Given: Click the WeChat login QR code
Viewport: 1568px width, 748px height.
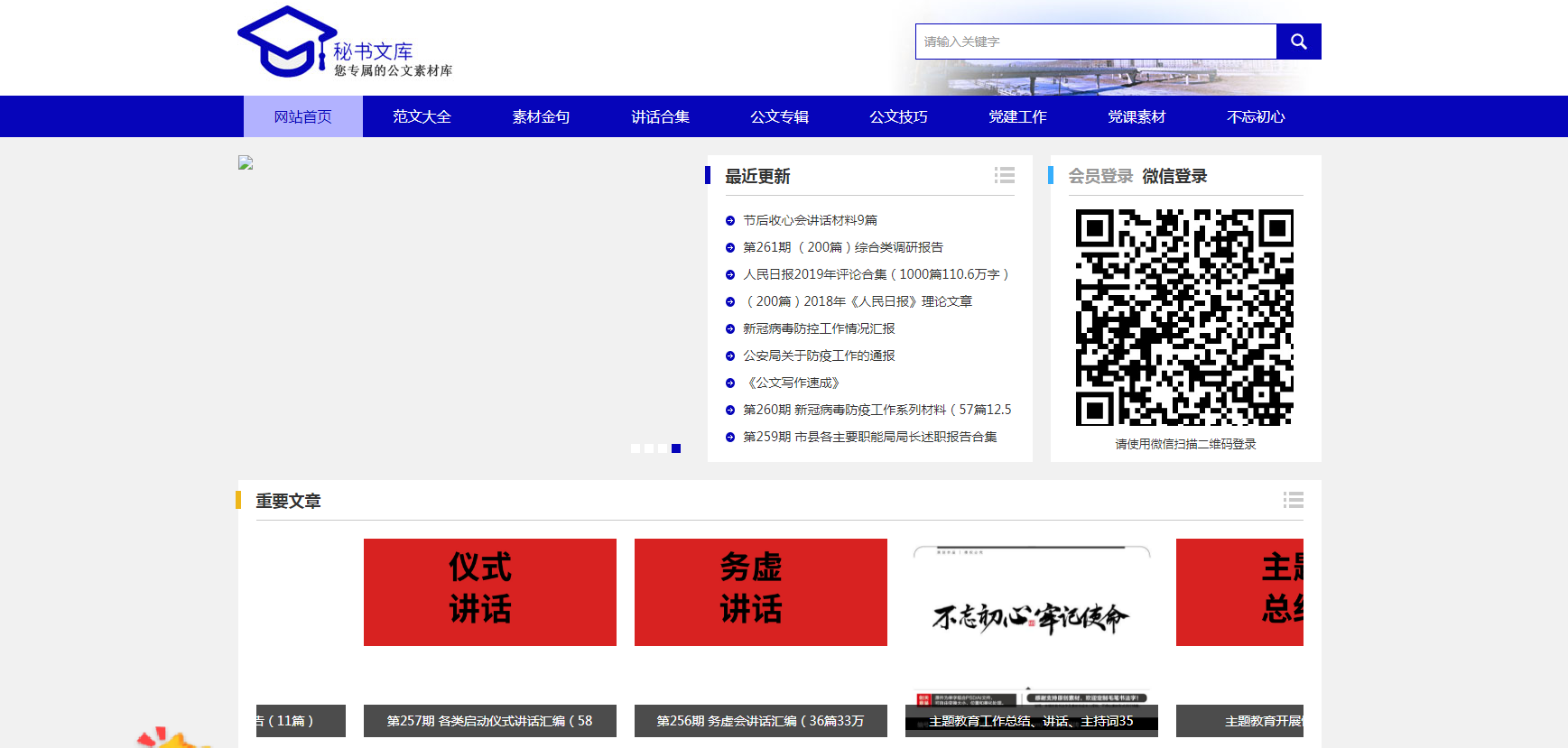Looking at the screenshot, I should 1184,317.
